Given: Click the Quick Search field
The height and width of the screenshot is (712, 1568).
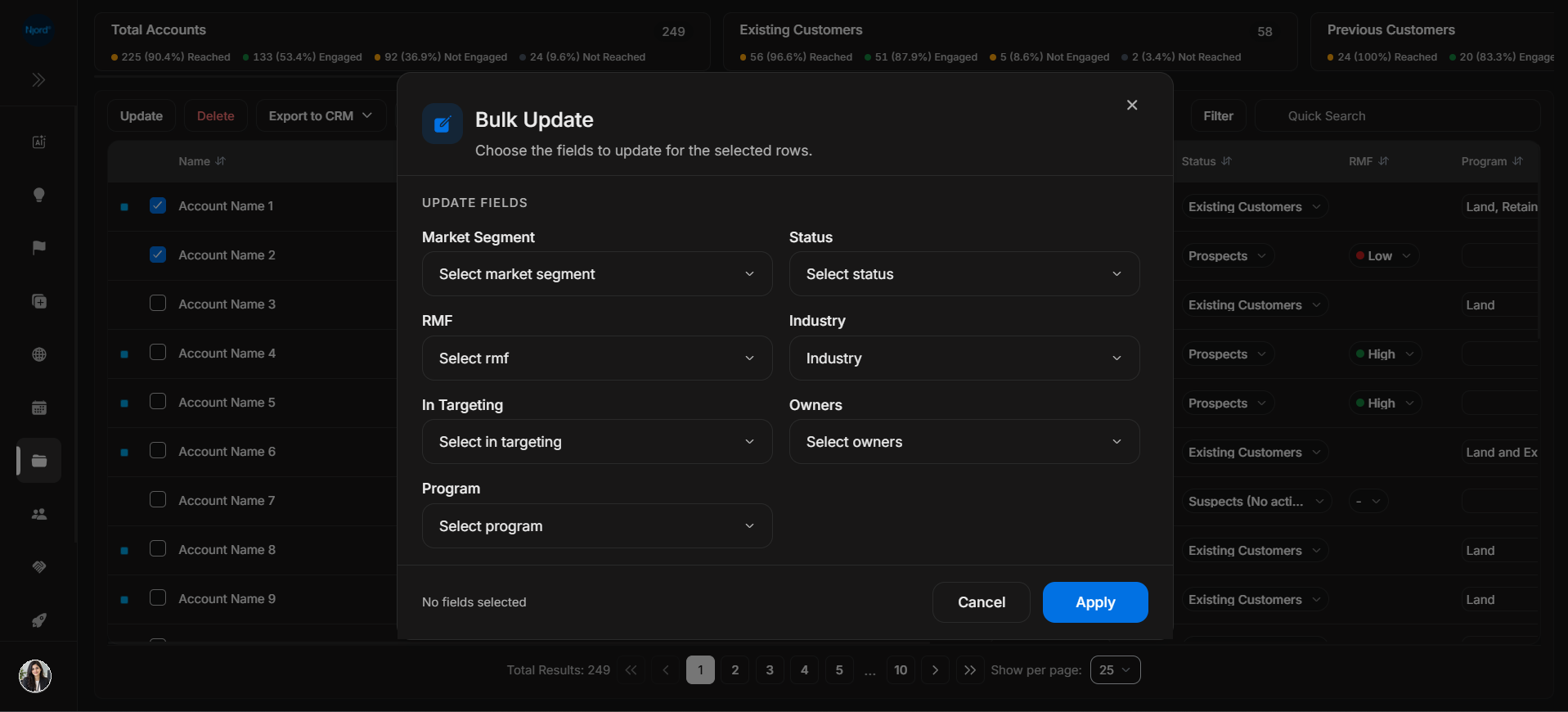Looking at the screenshot, I should point(1398,116).
